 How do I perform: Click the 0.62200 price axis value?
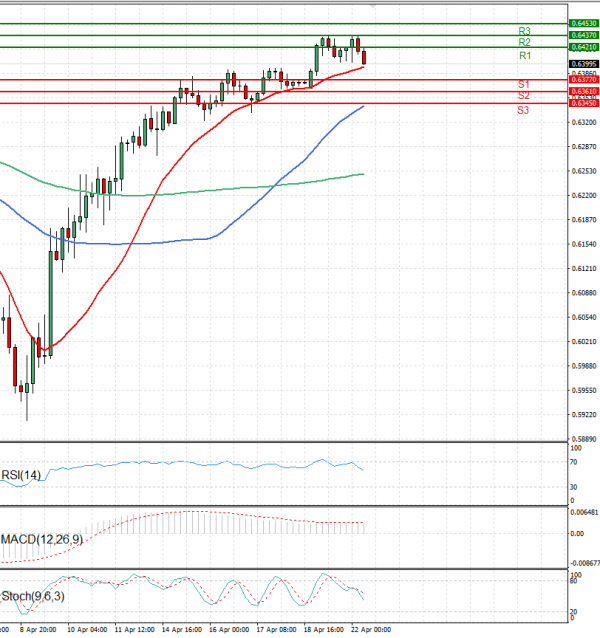pos(584,195)
